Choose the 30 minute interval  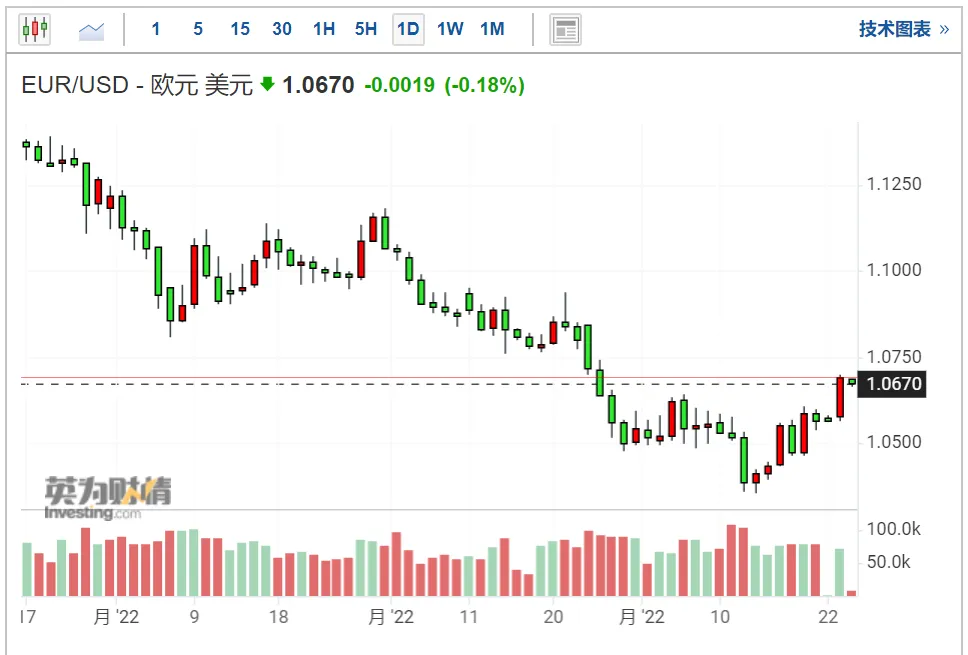pyautogui.click(x=282, y=29)
